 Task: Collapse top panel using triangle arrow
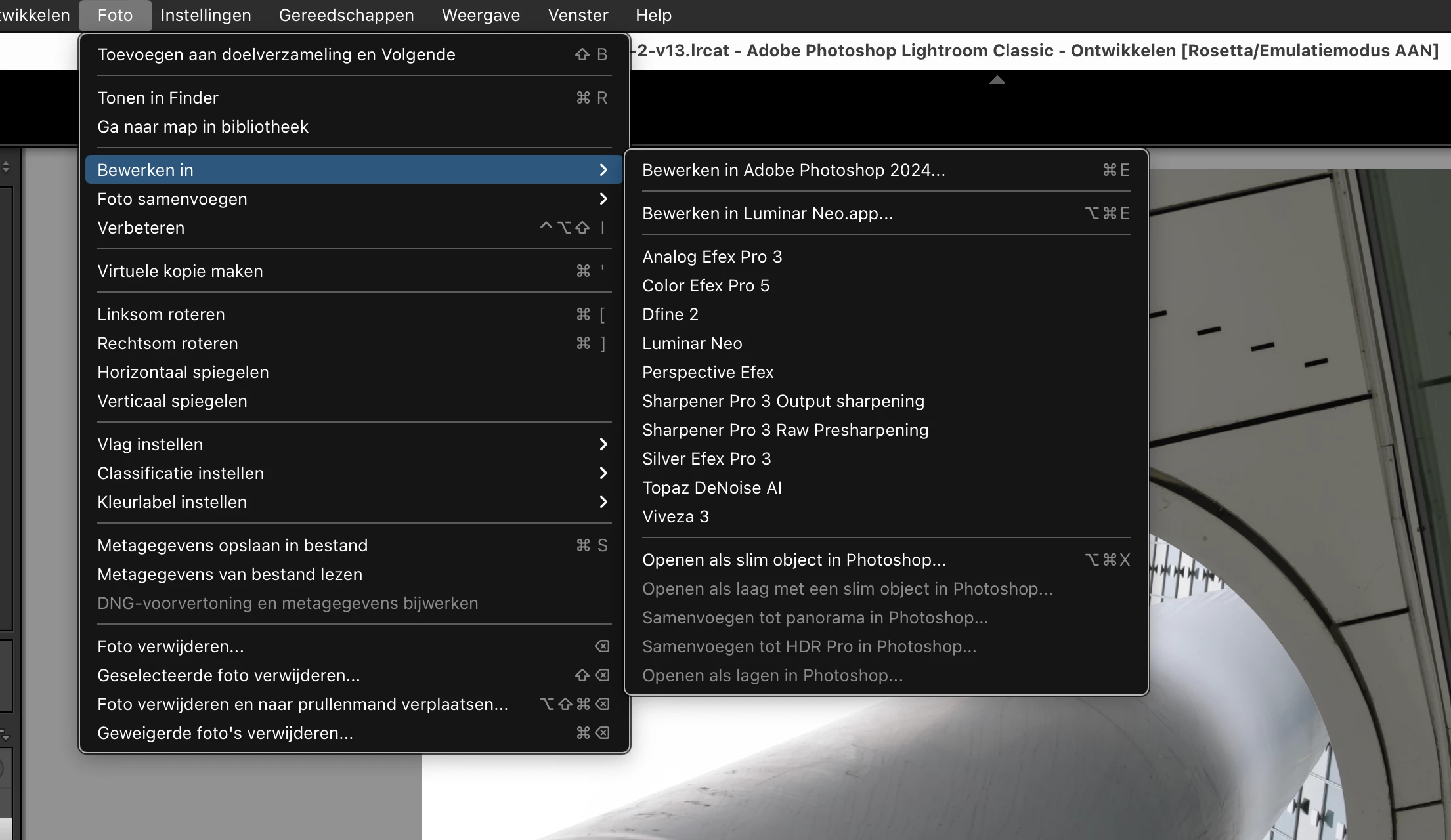[997, 80]
